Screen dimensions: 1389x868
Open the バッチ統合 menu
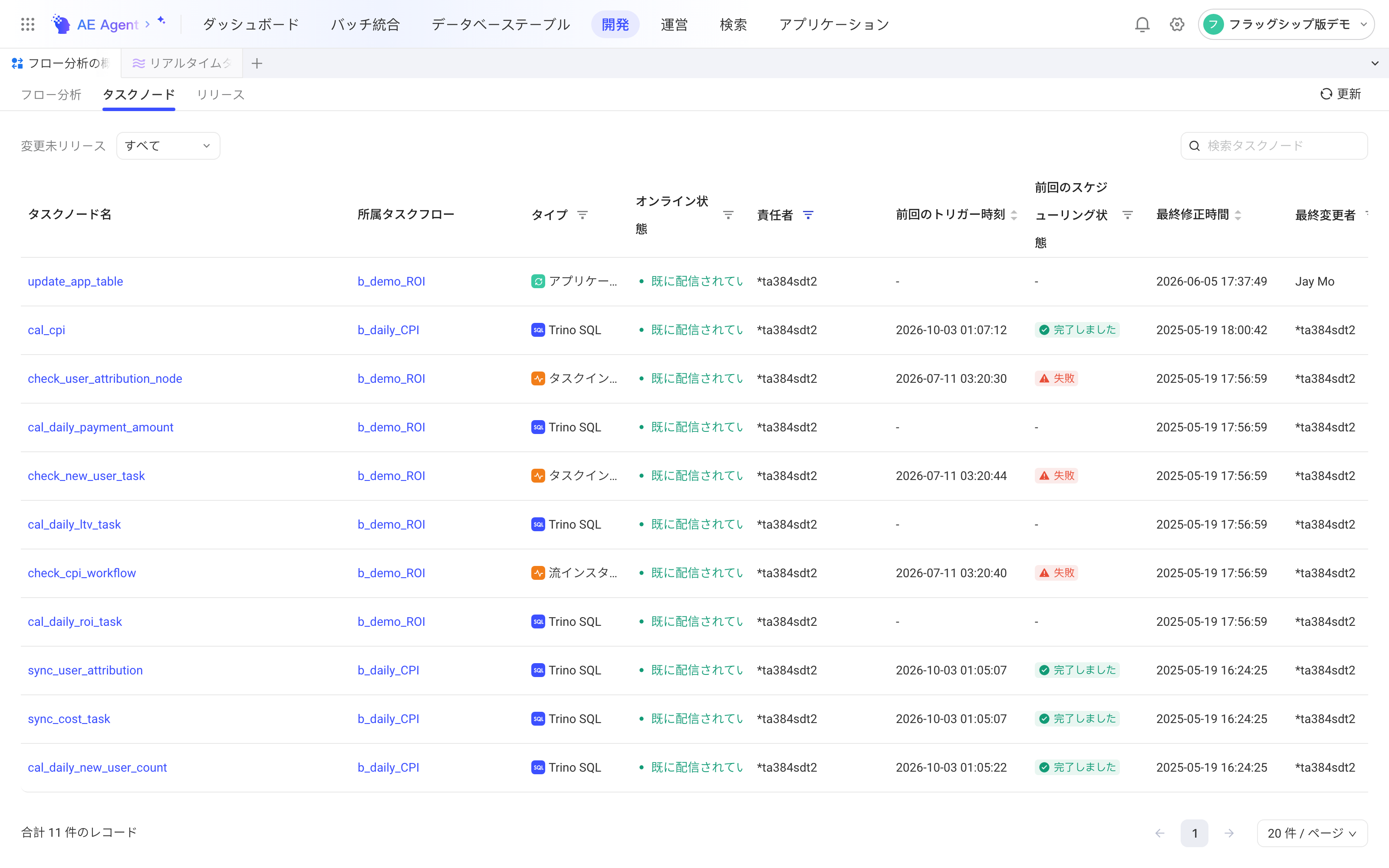point(365,24)
